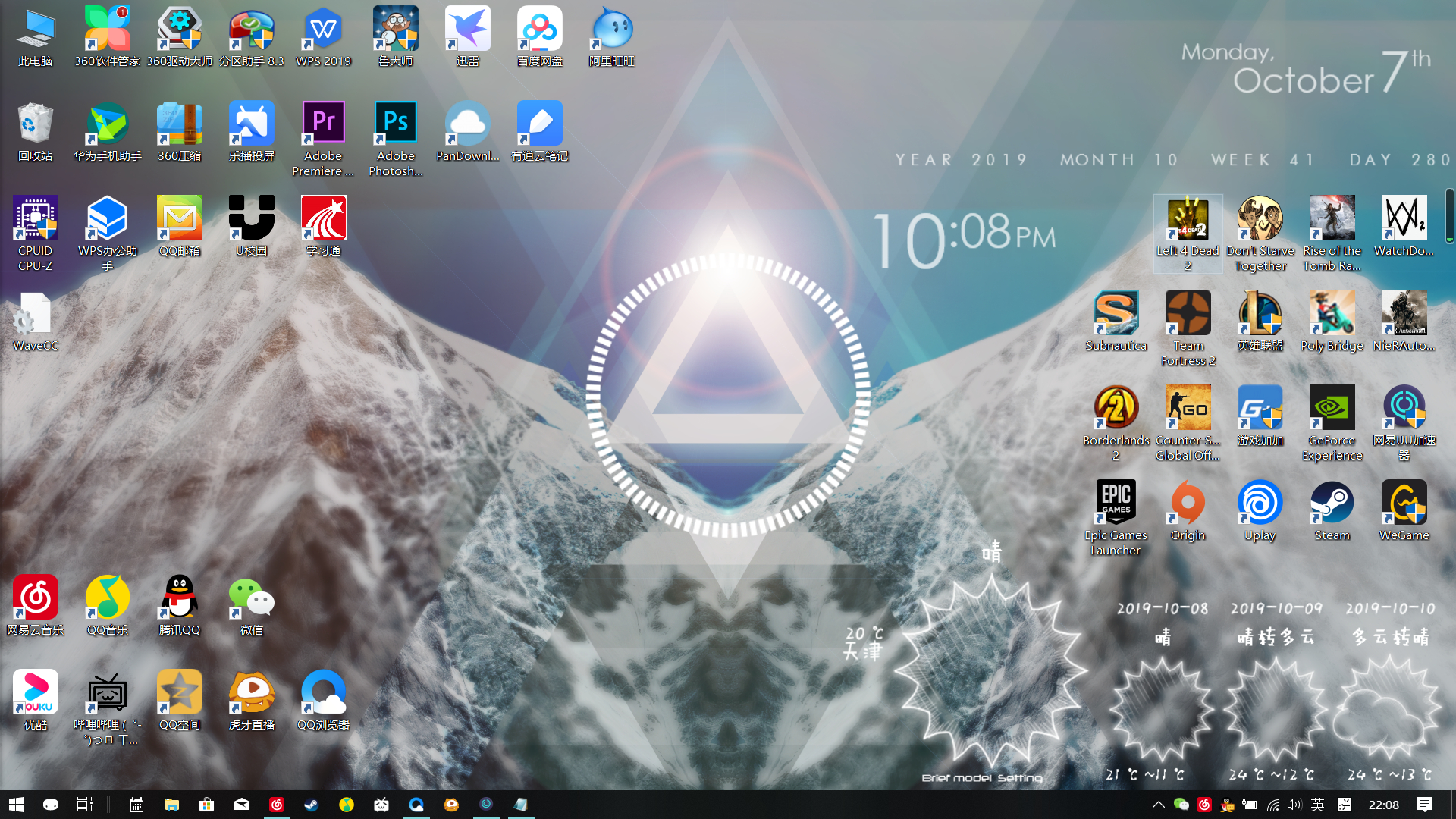1456x819 pixels.
Task: Open the Windows Start menu
Action: point(17,805)
